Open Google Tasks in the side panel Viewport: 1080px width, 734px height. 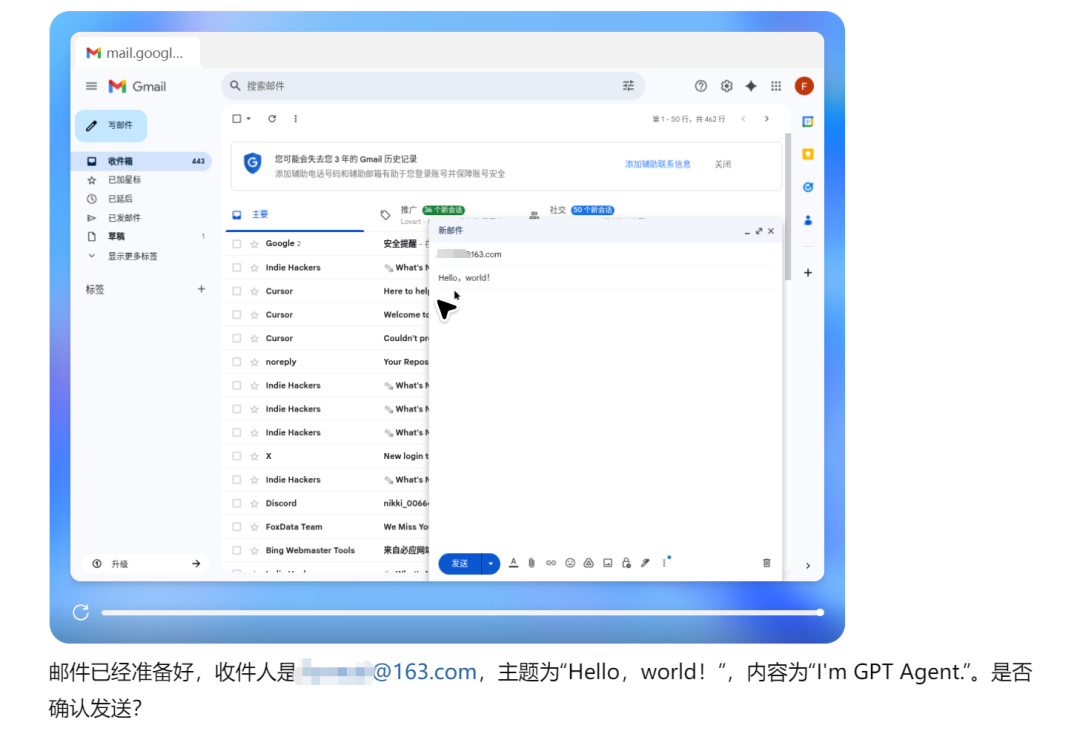click(808, 187)
